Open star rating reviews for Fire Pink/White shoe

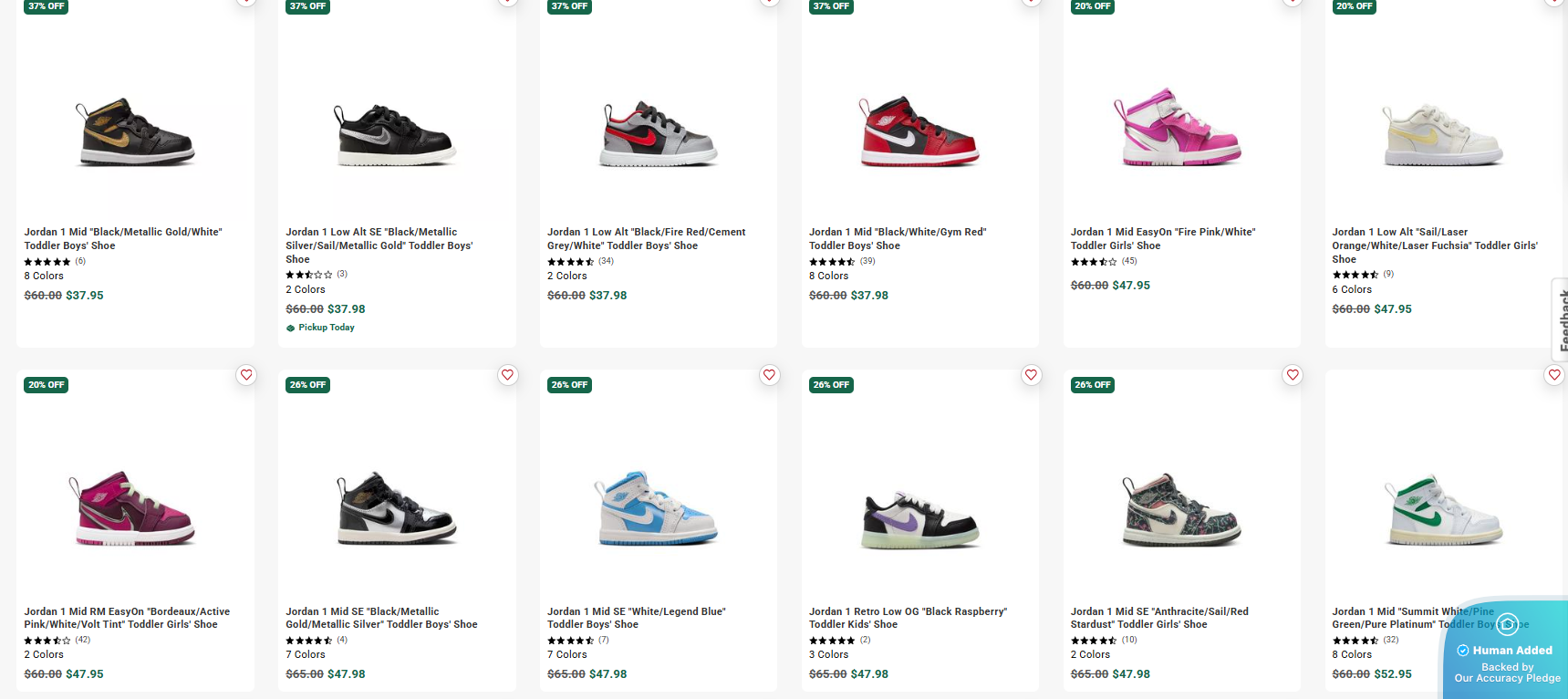tap(1094, 262)
